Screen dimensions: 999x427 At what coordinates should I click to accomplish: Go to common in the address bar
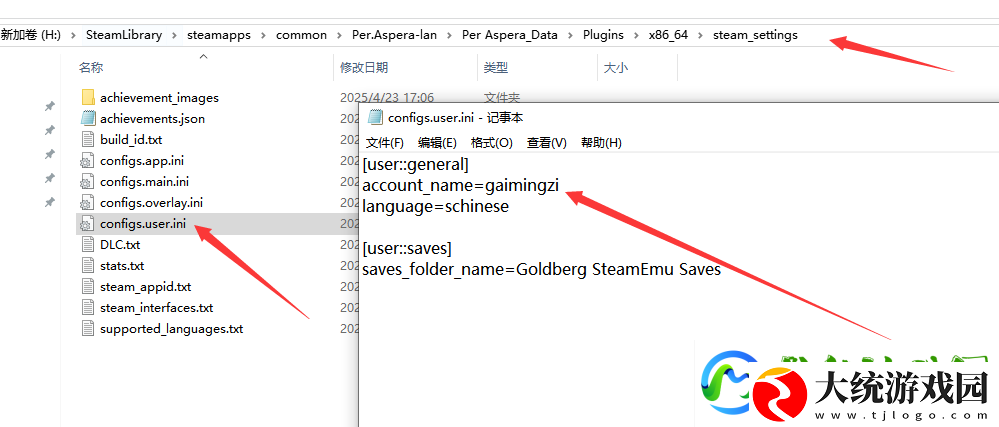pos(301,35)
